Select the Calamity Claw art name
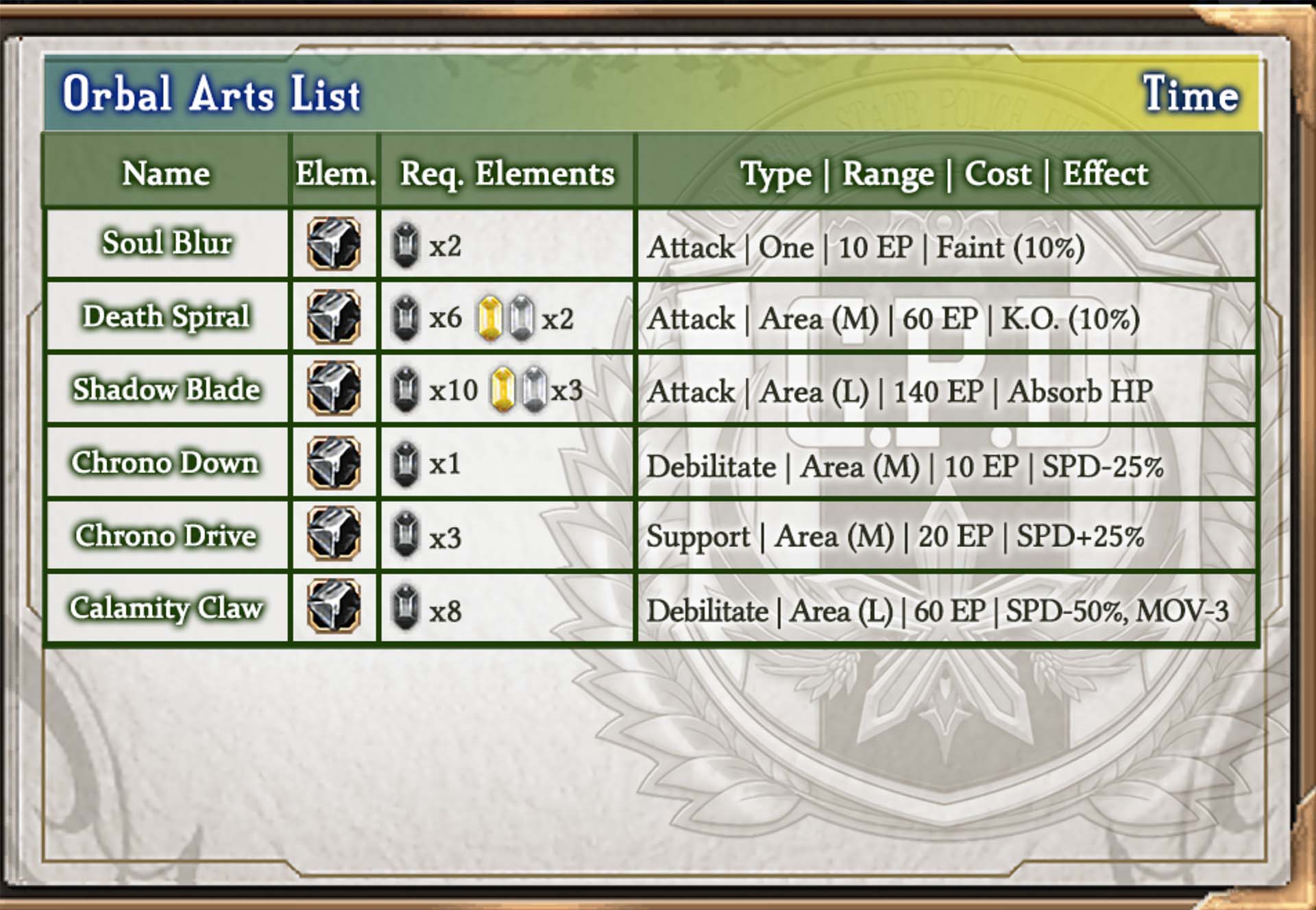Screen dimensions: 1316x910 (166, 608)
